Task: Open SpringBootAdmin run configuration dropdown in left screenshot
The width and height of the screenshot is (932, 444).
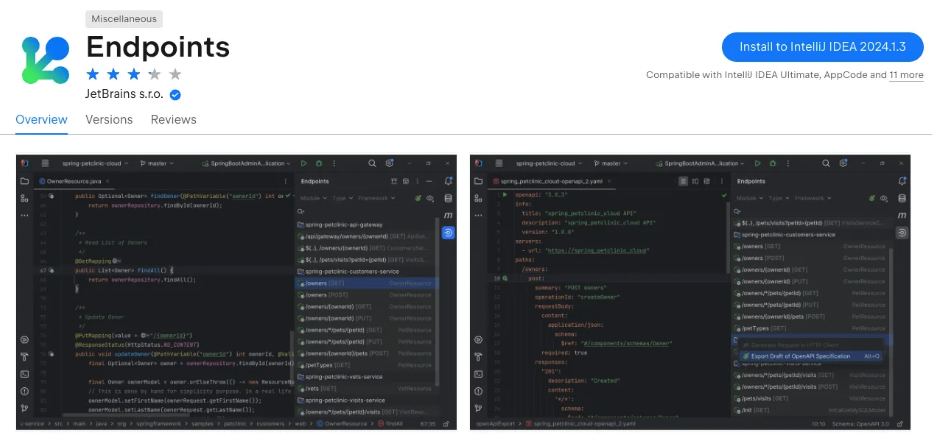Action: 246,163
